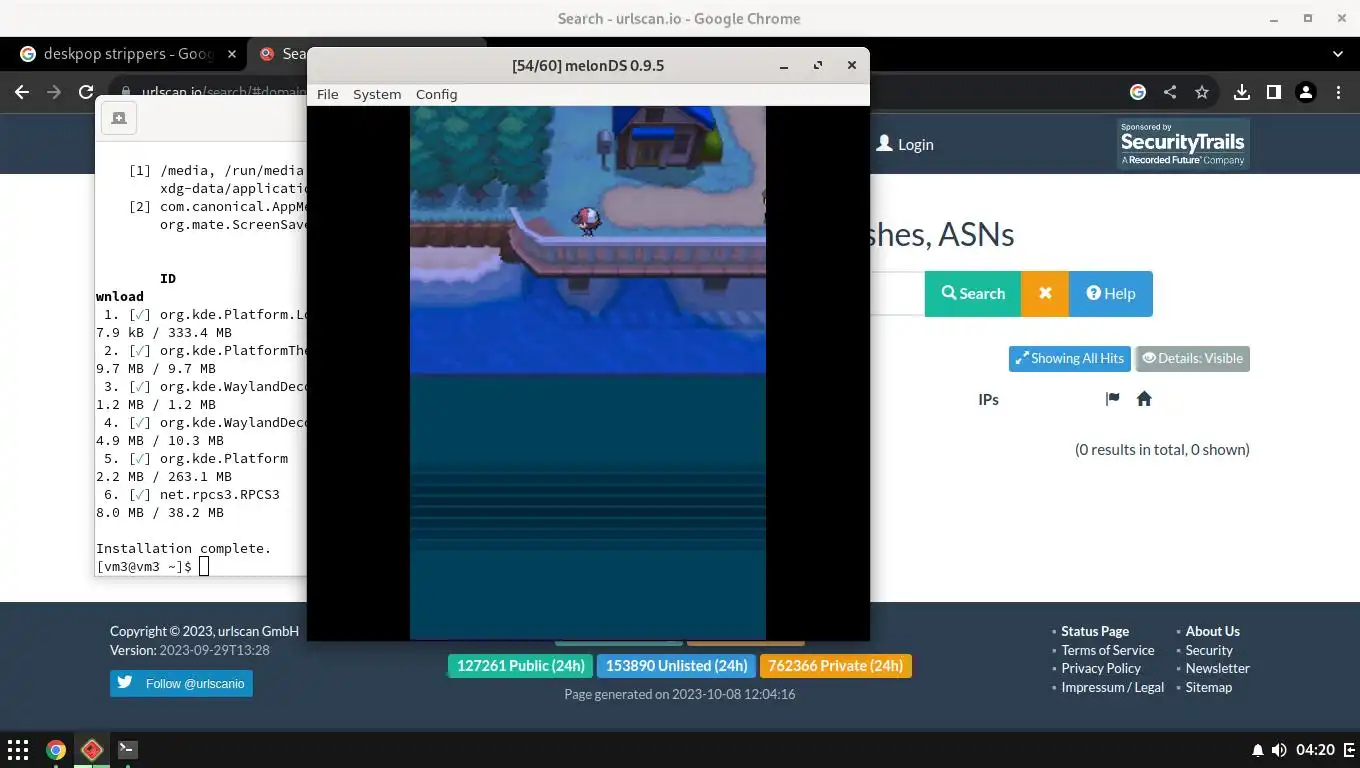Open Chrome downloads
Screen dimensions: 1360x768
(1242, 92)
